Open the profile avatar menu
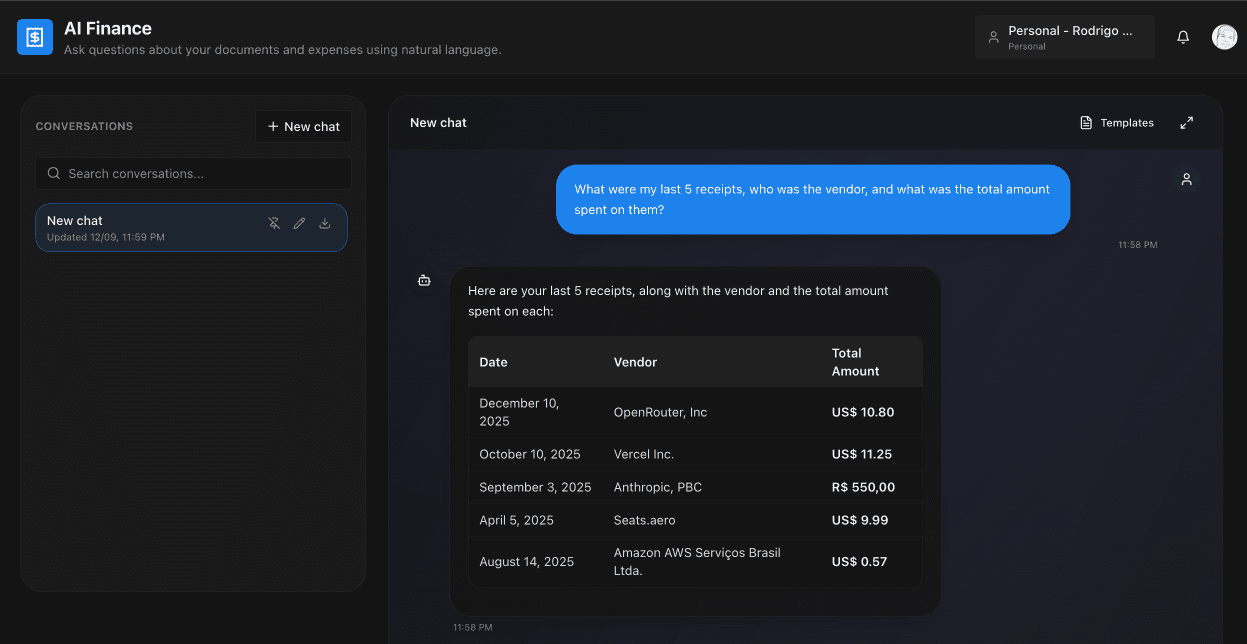Viewport: 1247px width, 644px height. [x=1224, y=37]
